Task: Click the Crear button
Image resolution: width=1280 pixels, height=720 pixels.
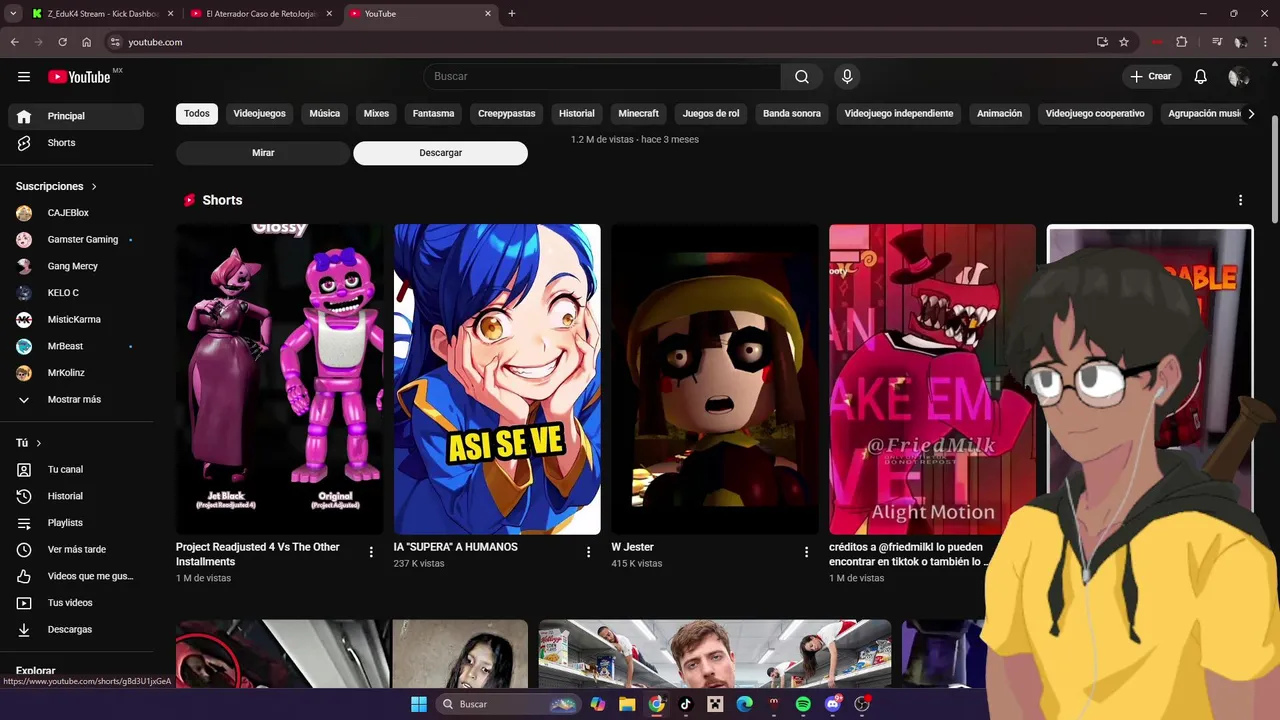Action: [1151, 77]
